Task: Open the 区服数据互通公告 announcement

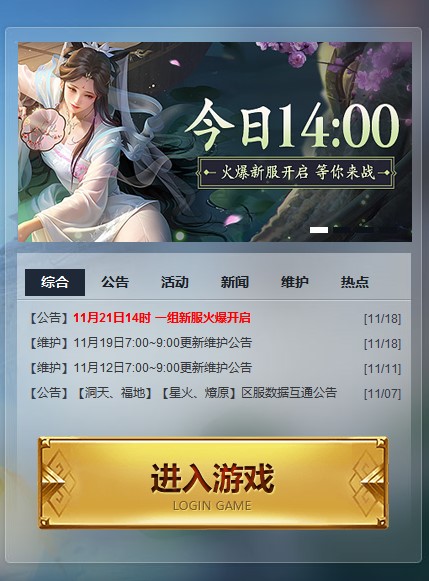Action: [x=289, y=393]
